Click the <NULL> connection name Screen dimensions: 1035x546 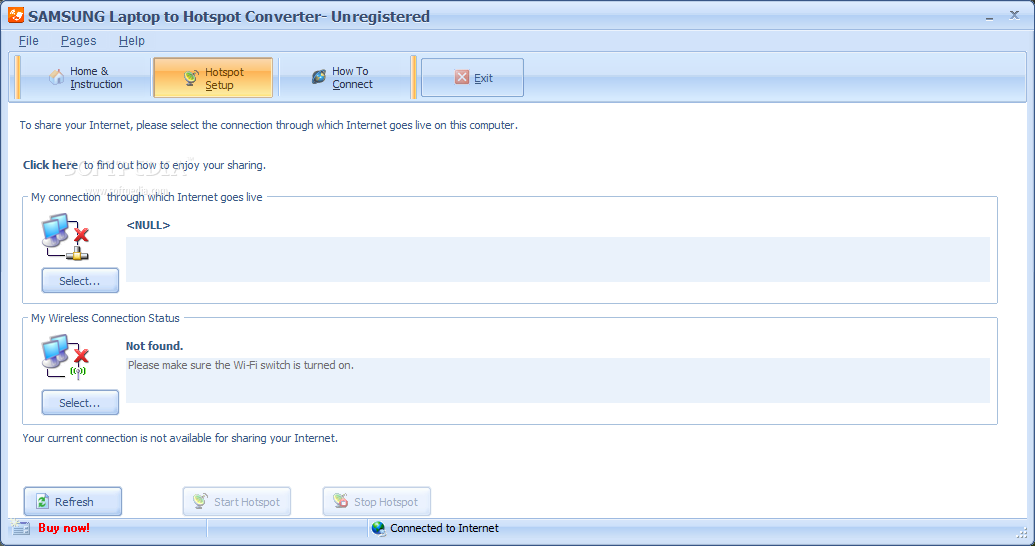[149, 225]
